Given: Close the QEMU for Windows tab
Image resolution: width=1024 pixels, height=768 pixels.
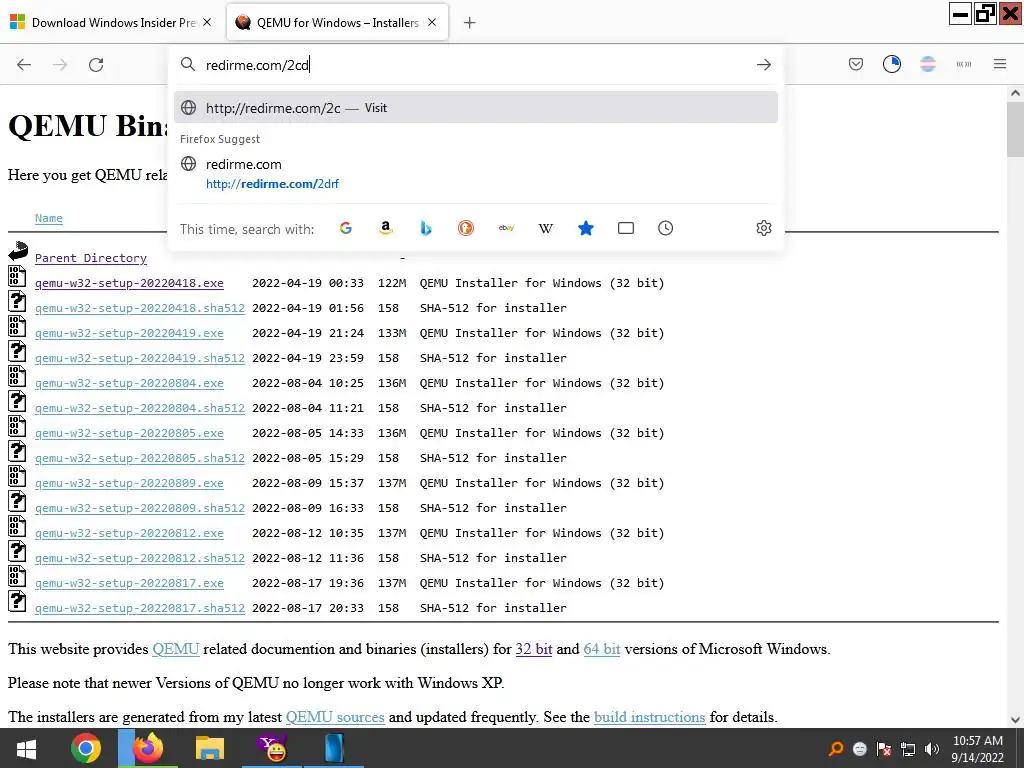Looking at the screenshot, I should [x=432, y=22].
